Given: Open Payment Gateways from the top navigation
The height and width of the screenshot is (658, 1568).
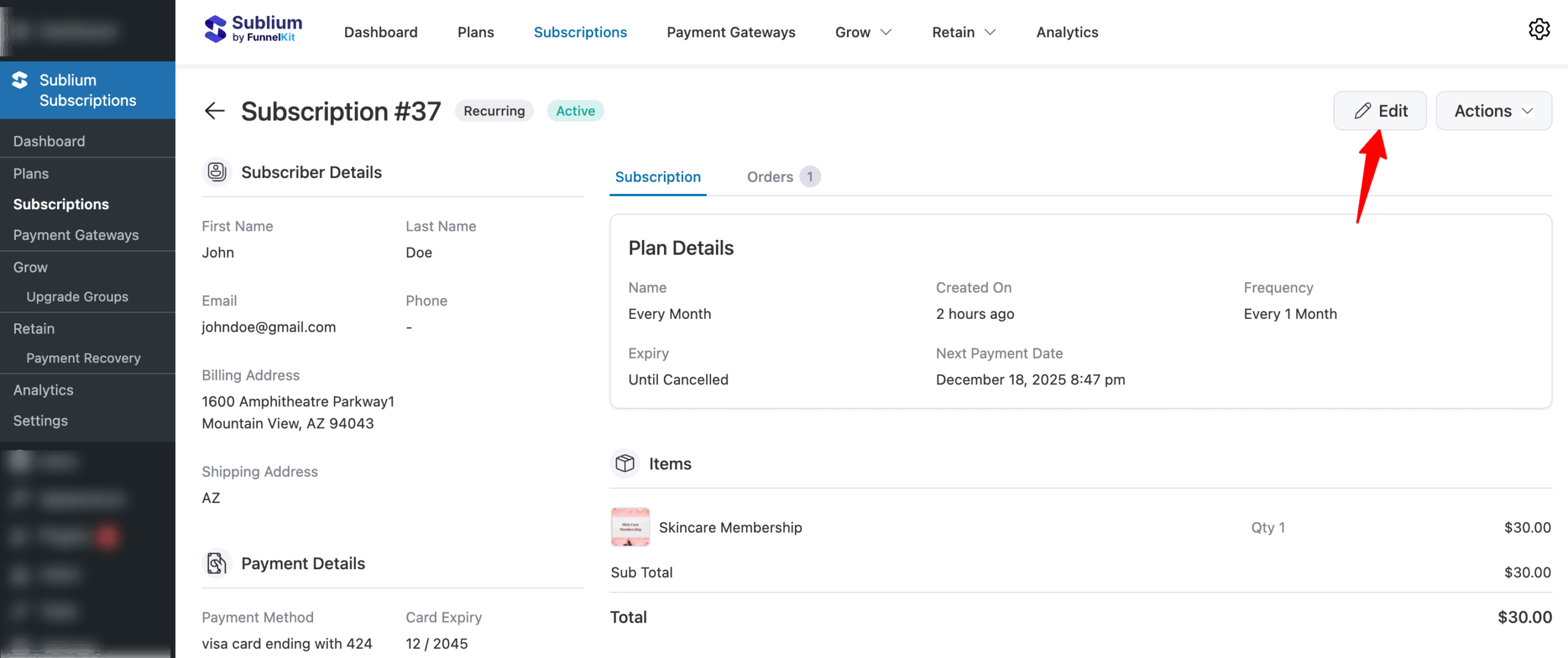Looking at the screenshot, I should [731, 32].
